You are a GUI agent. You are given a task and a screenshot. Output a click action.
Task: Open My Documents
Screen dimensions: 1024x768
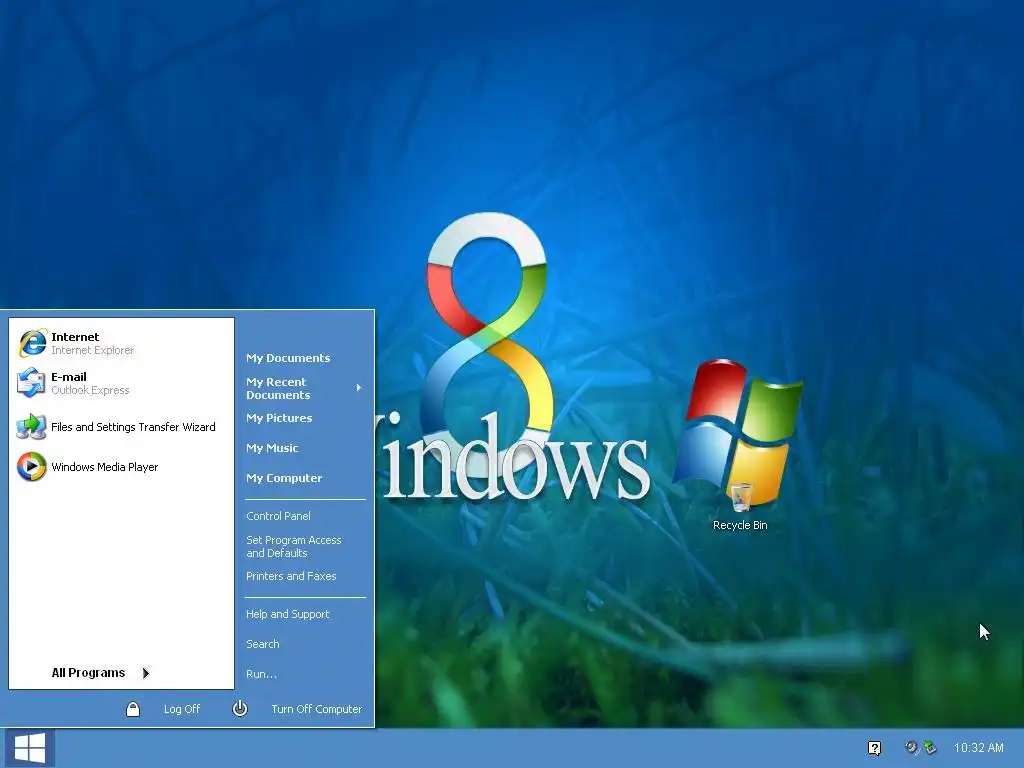(x=288, y=358)
